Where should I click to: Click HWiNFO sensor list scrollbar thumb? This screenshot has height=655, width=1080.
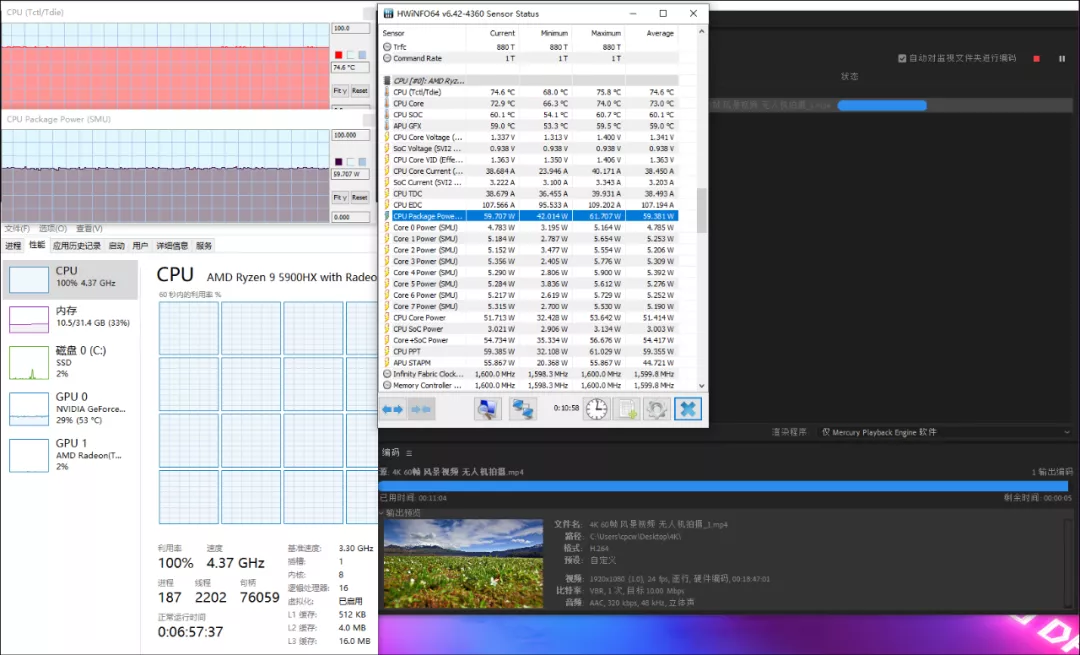pos(701,211)
